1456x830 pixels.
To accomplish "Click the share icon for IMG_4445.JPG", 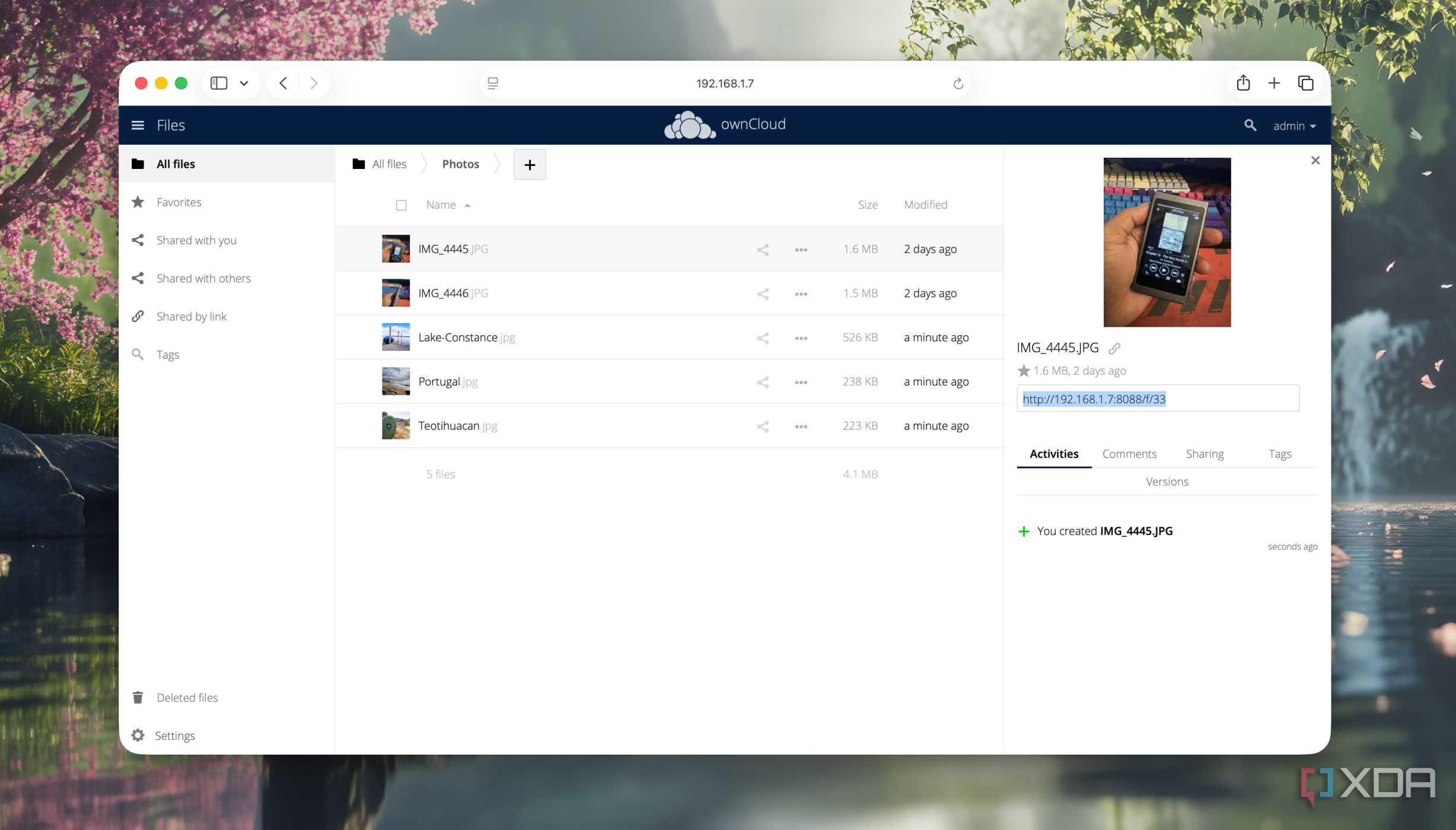I will 763,250.
